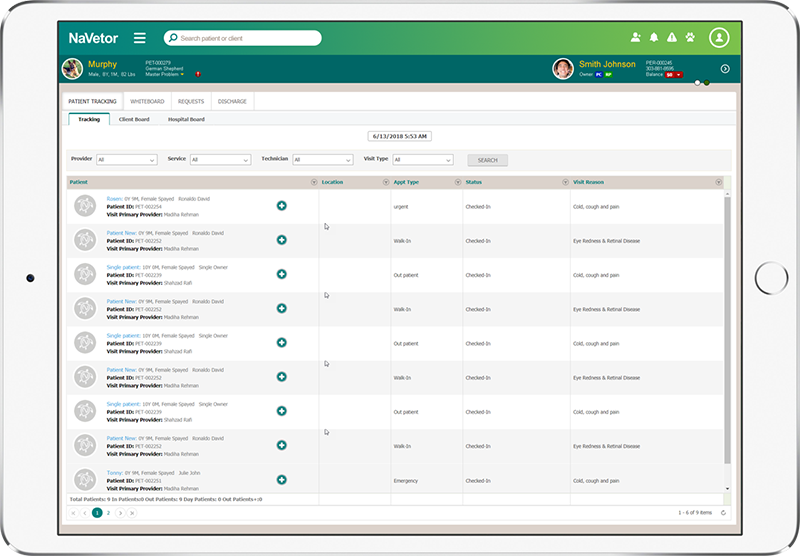
Task: Click the green RP badge under Smith Johnson
Action: (x=609, y=74)
